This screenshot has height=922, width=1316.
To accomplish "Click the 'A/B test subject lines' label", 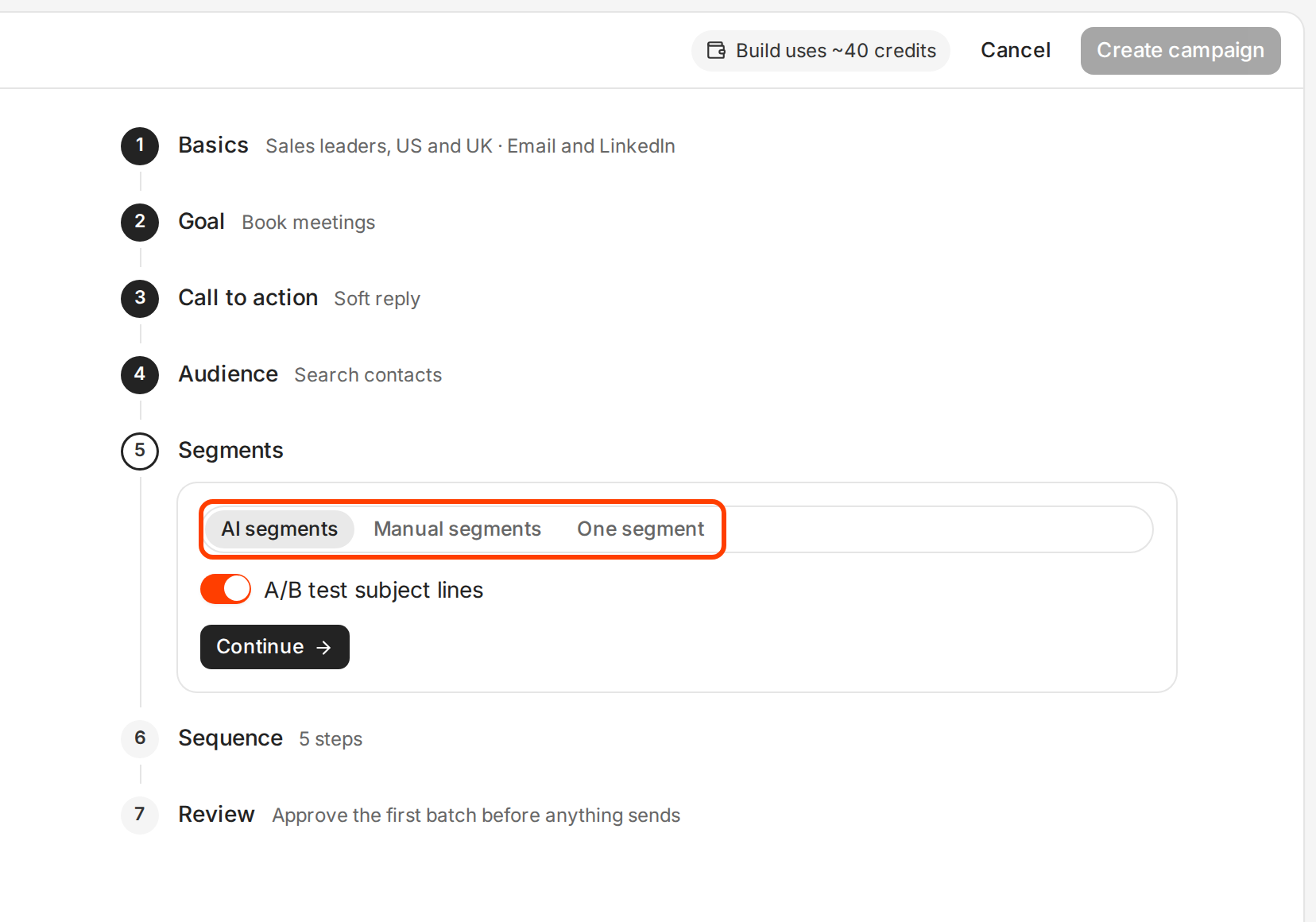I will point(374,590).
